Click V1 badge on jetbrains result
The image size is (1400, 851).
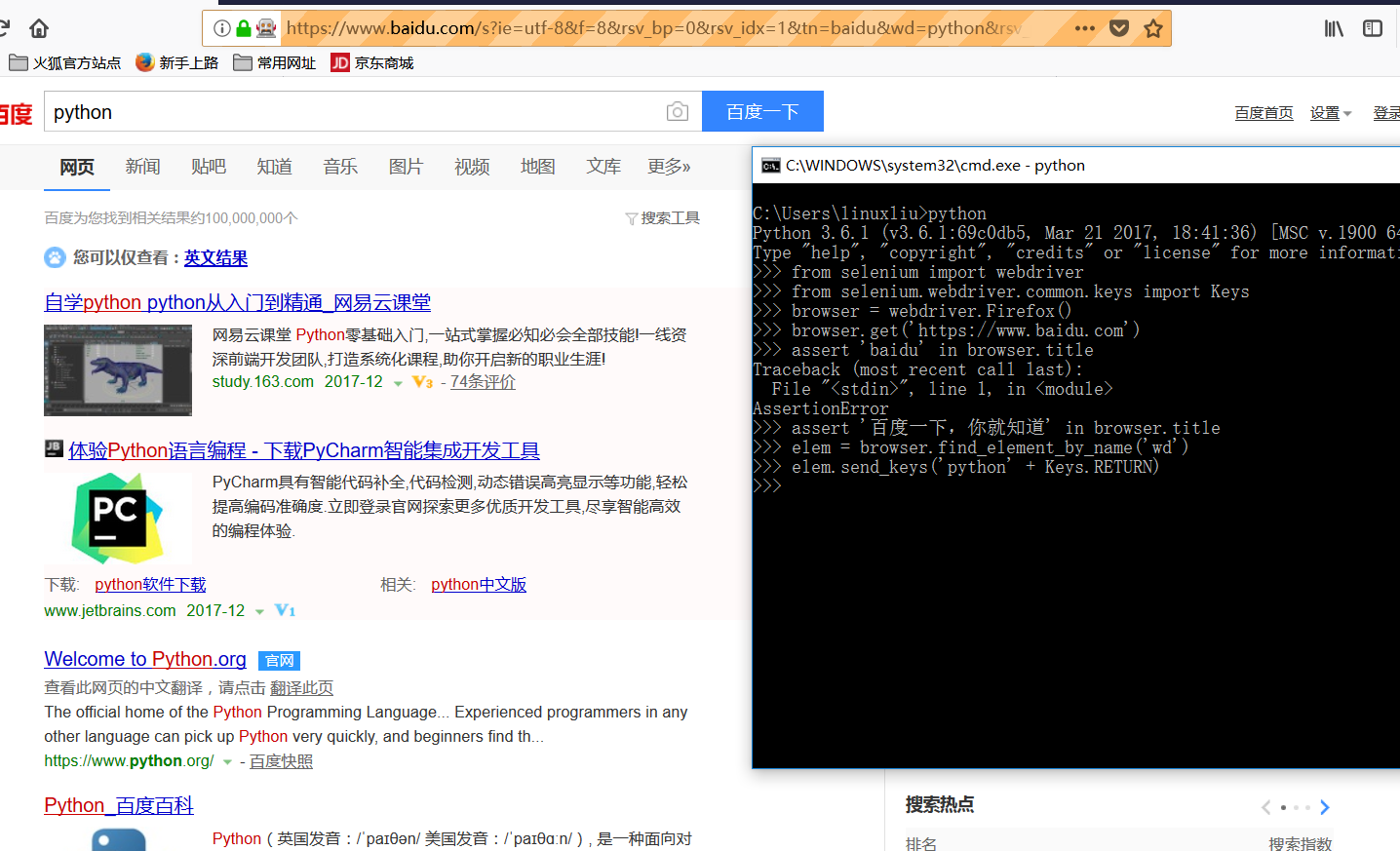click(285, 610)
